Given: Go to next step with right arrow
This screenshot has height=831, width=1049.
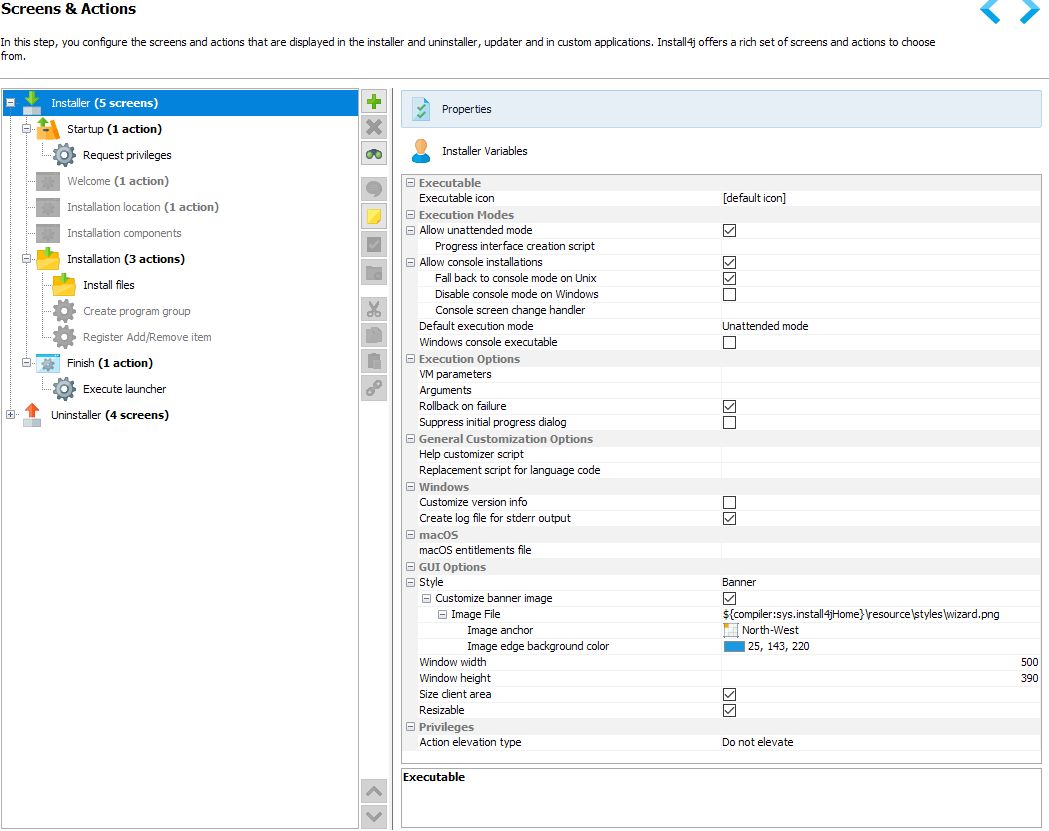Looking at the screenshot, I should 1029,11.
